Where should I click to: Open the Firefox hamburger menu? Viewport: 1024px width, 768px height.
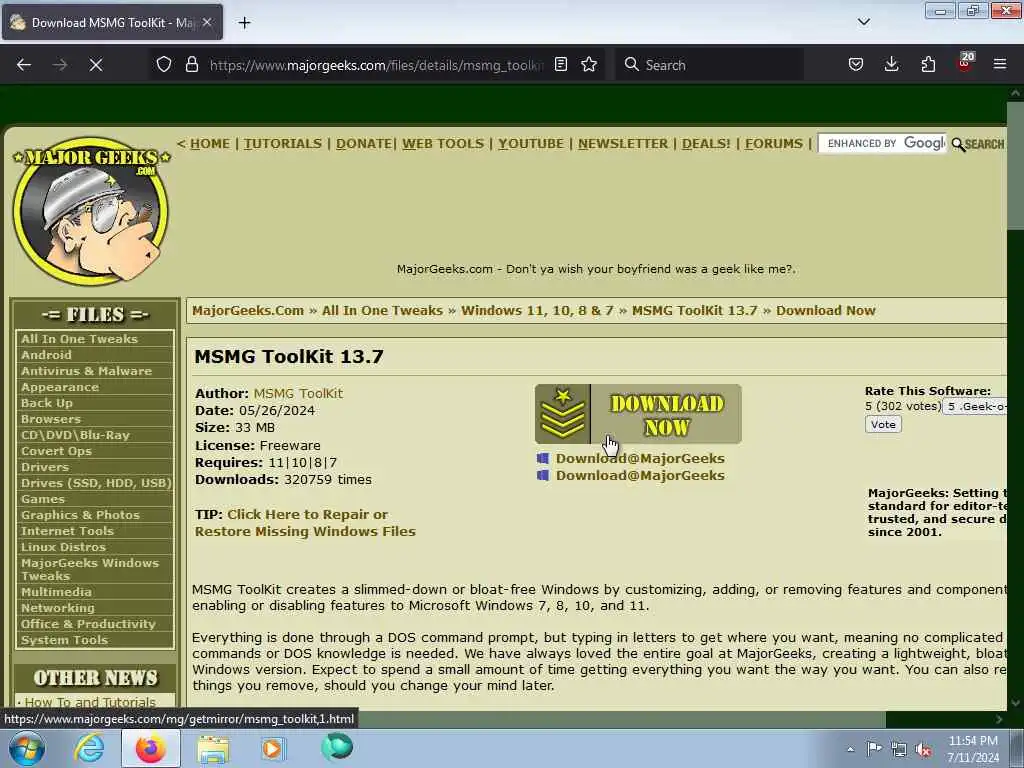coord(1000,64)
